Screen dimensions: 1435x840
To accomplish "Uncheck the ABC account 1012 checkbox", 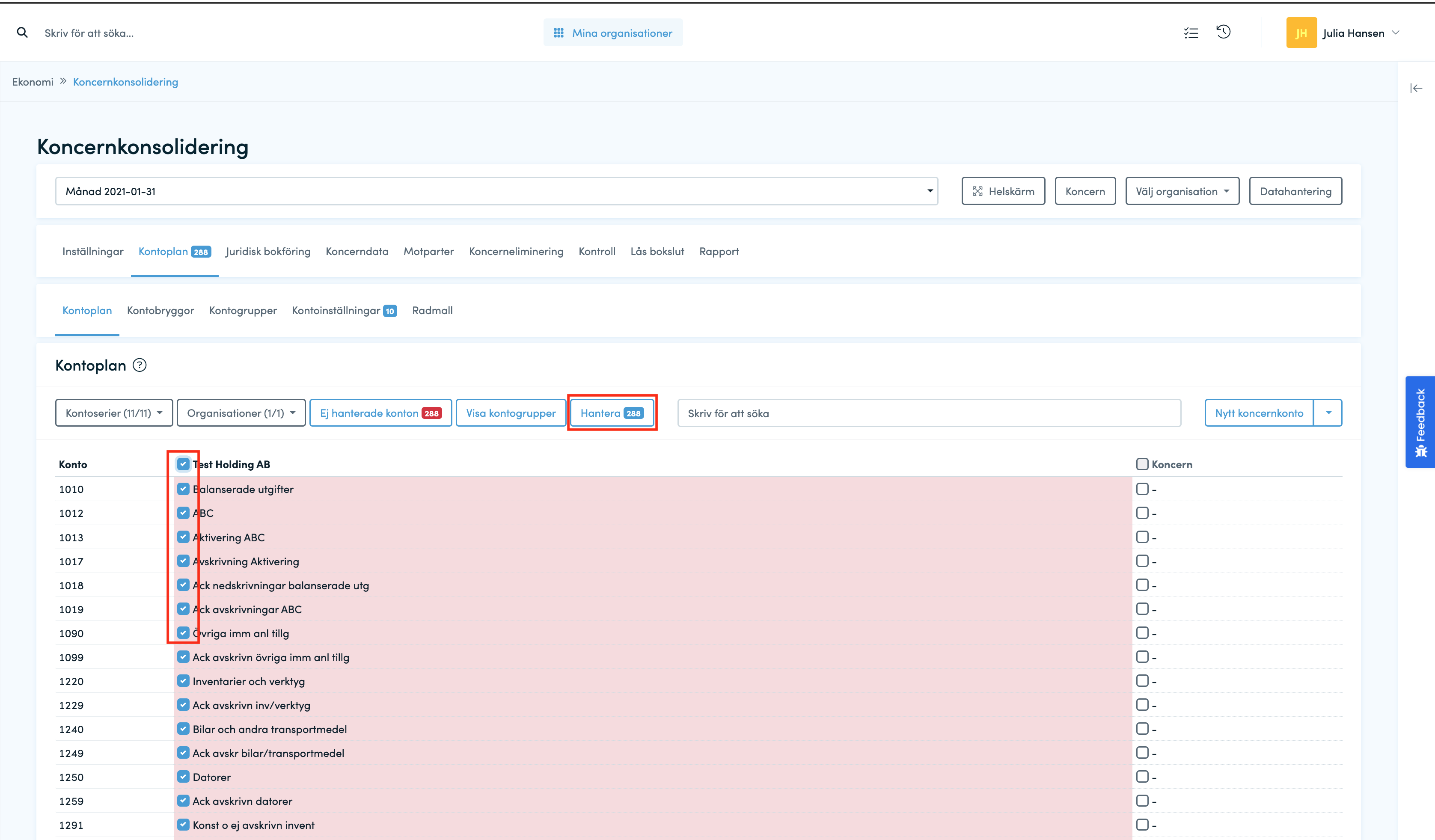I will [x=183, y=513].
